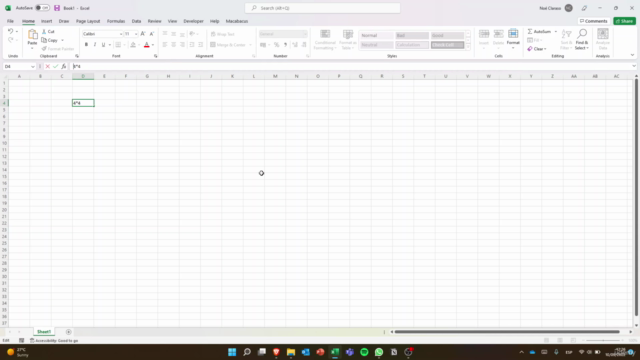The height and width of the screenshot is (360, 640).
Task: Switch to the Formulas tab
Action: point(116,21)
